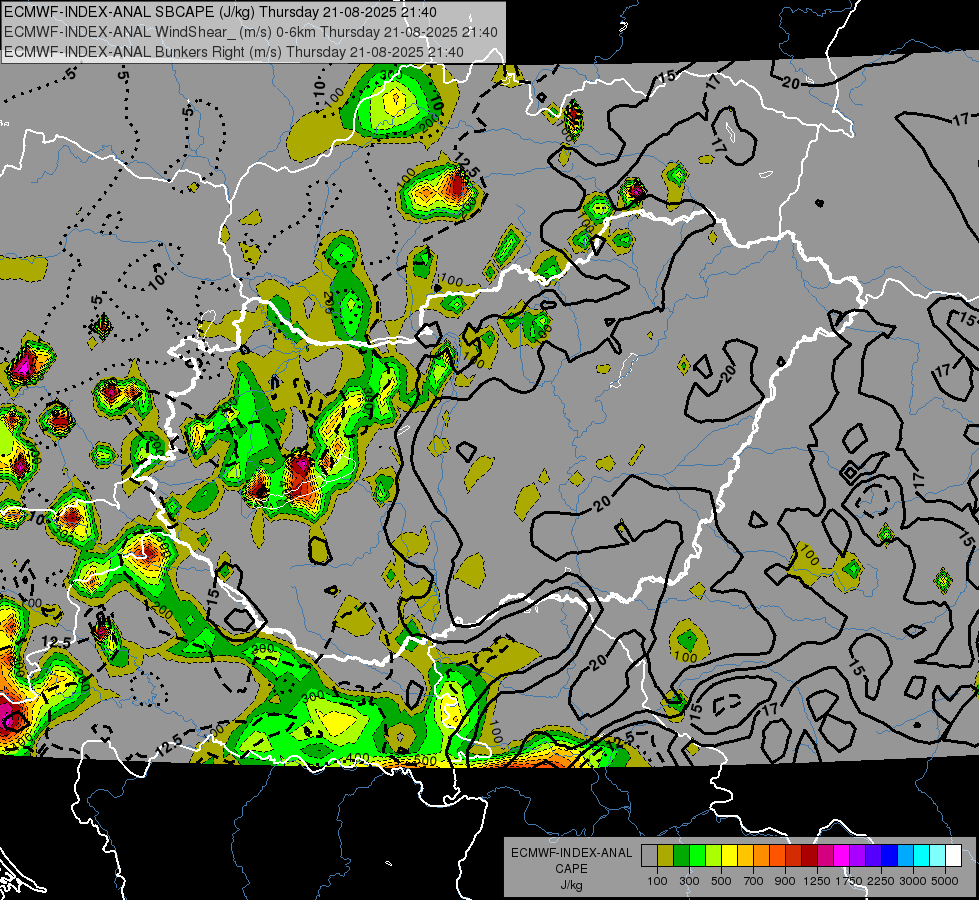
Task: Click the WindShear 0-6km title line
Action: [x=250, y=32]
